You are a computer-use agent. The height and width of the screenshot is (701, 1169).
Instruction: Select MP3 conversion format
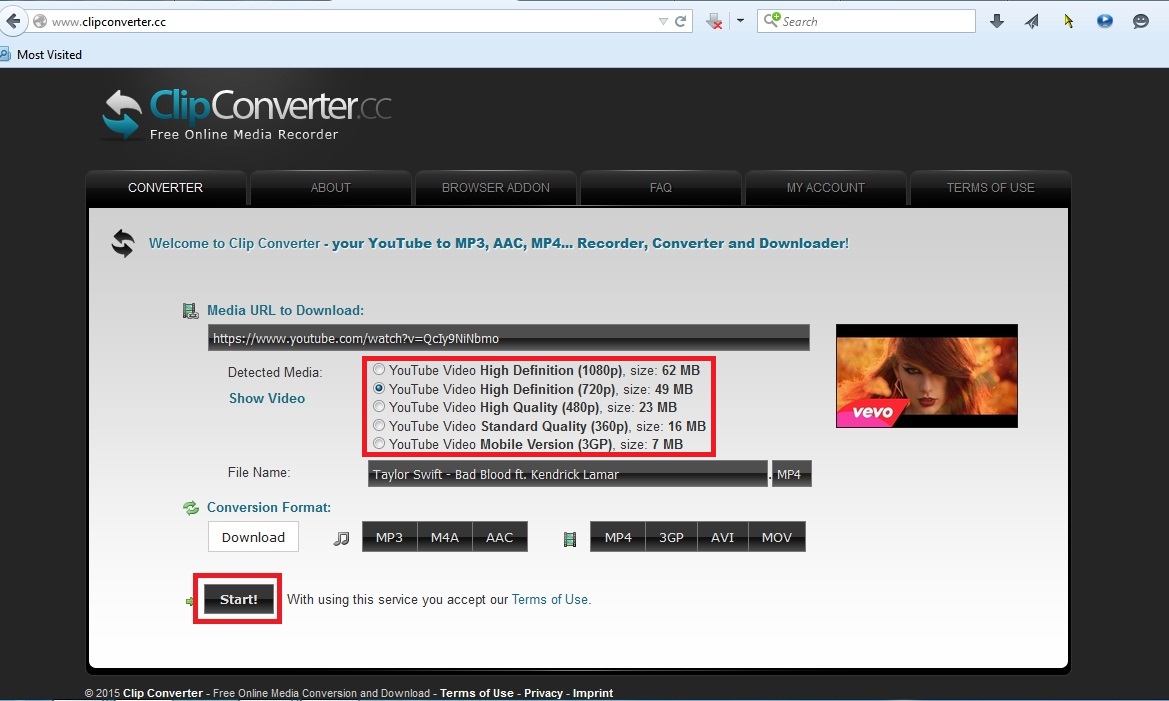tap(389, 537)
